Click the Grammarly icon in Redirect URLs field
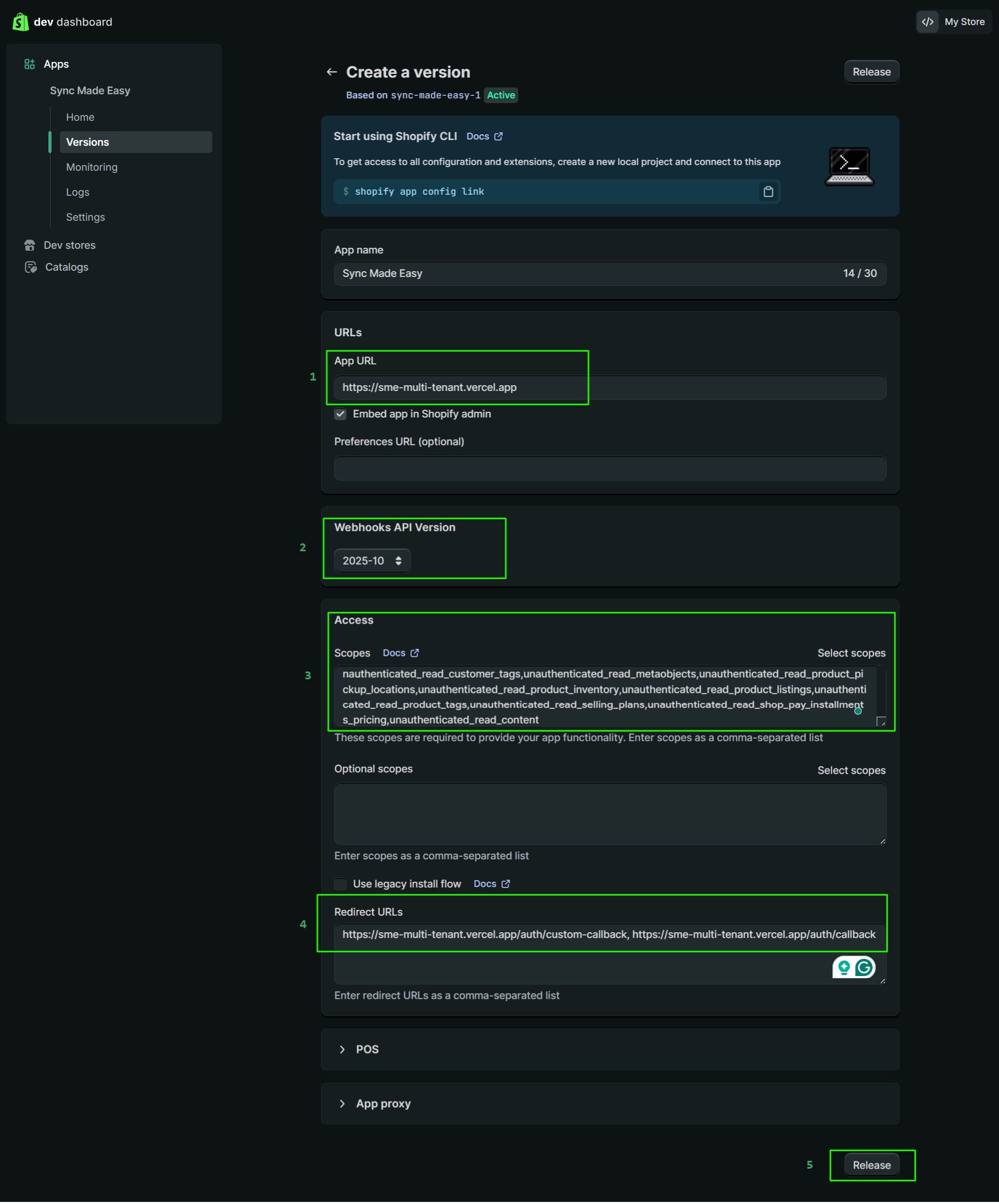 [x=864, y=968]
